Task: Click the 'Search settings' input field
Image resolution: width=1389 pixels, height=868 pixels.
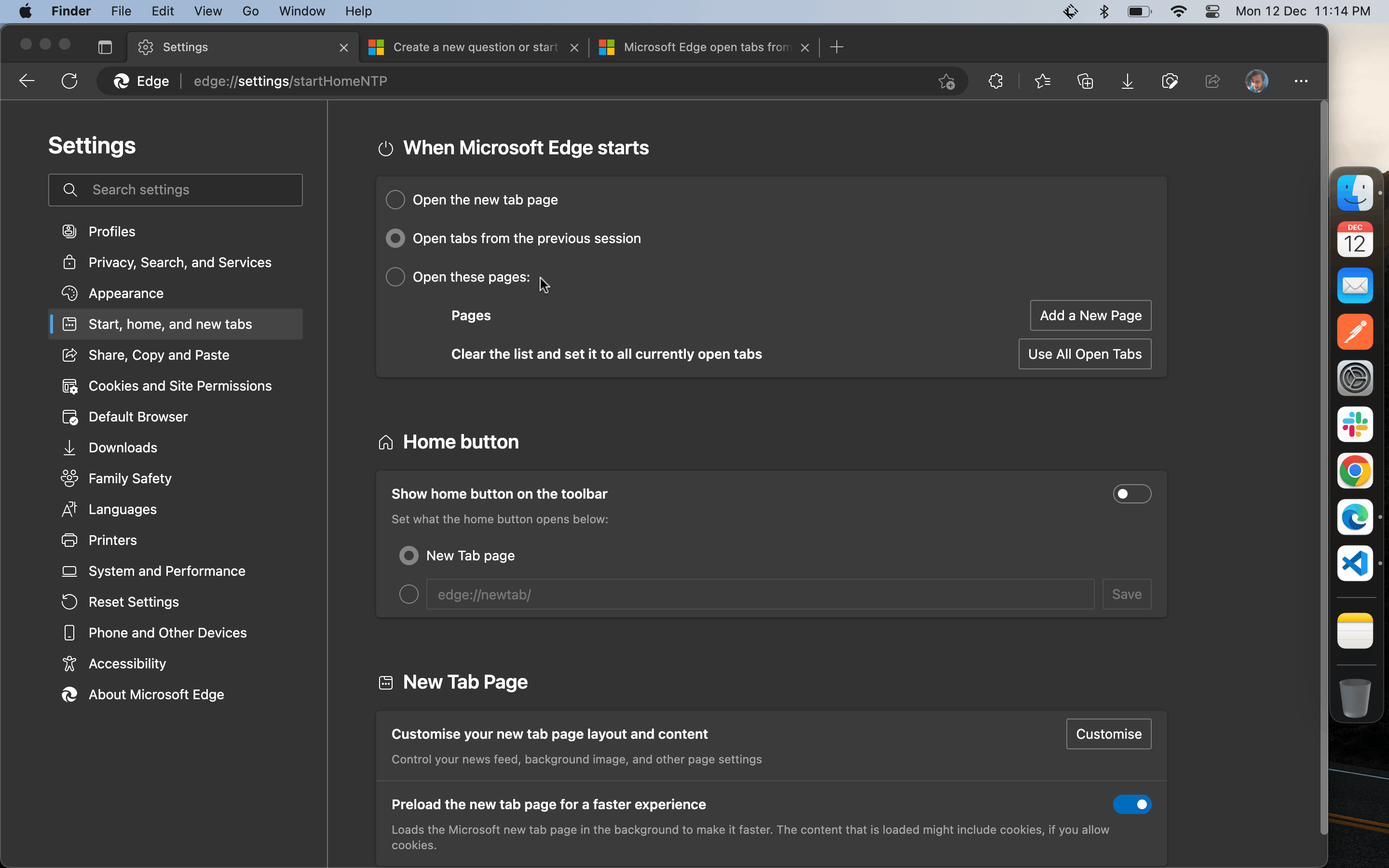Action: pos(175,190)
